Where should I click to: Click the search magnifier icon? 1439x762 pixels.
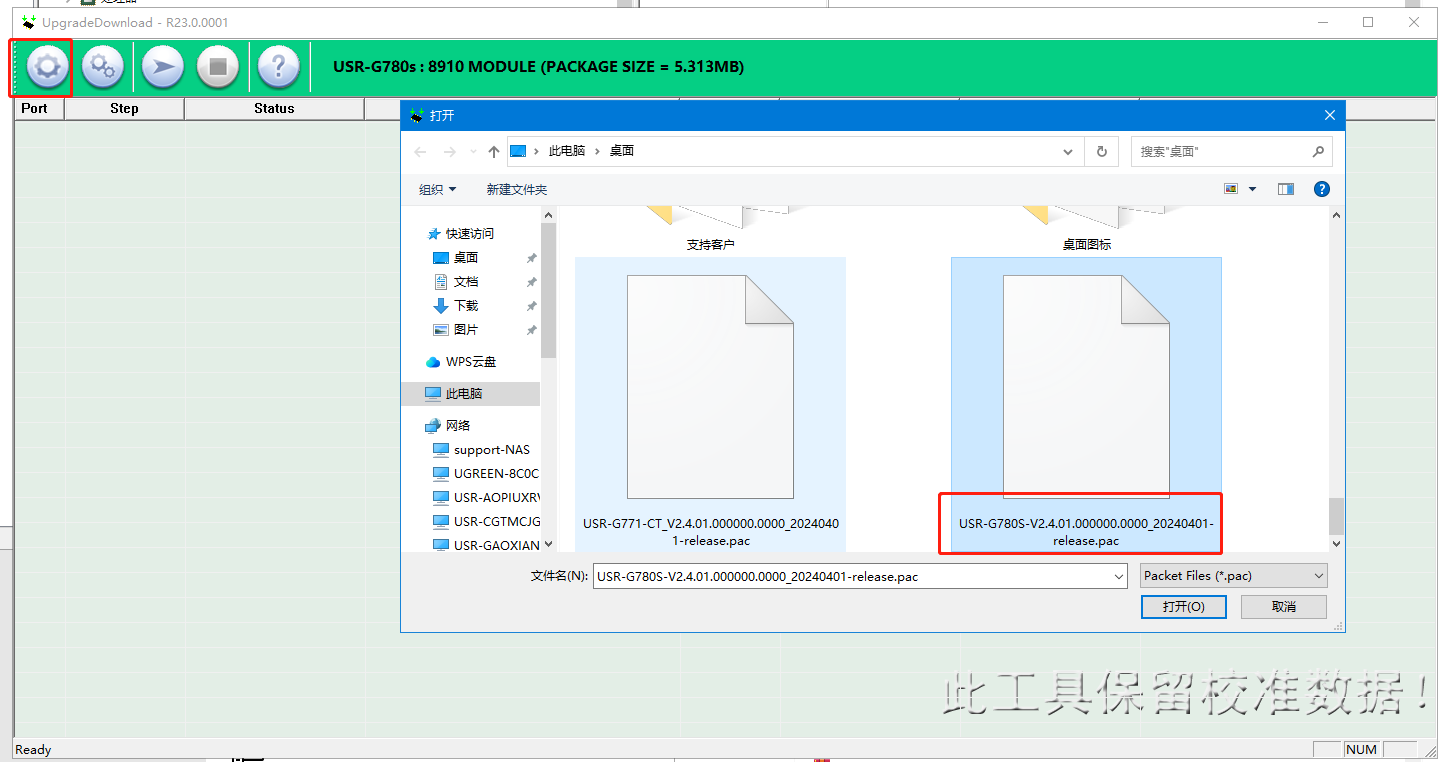[x=1318, y=152]
